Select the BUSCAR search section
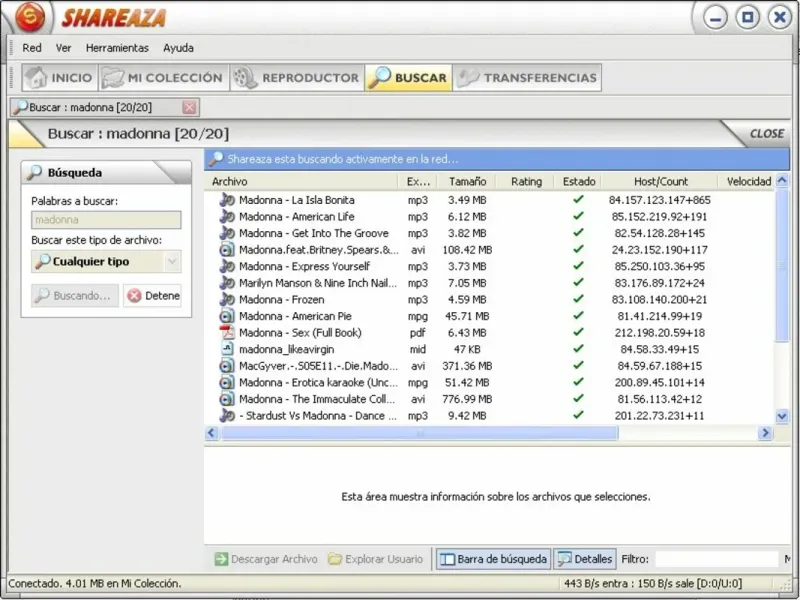800x600 pixels. point(408,78)
